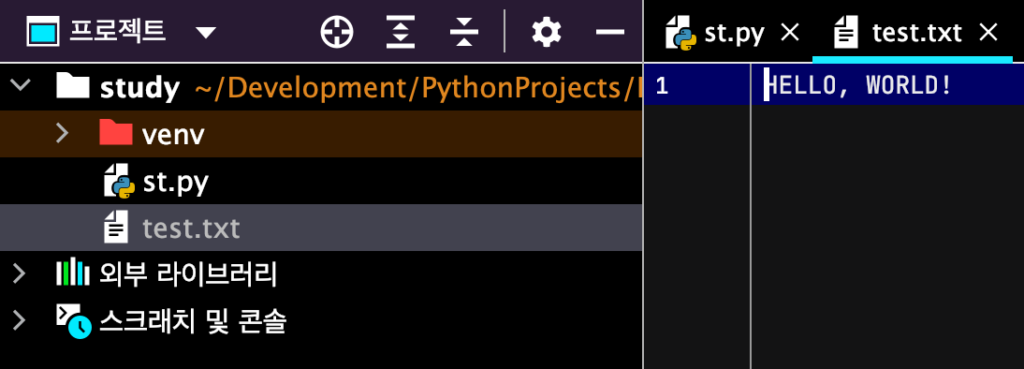Click the project view window icon
Image resolution: width=1024 pixels, height=369 pixels.
point(43,31)
